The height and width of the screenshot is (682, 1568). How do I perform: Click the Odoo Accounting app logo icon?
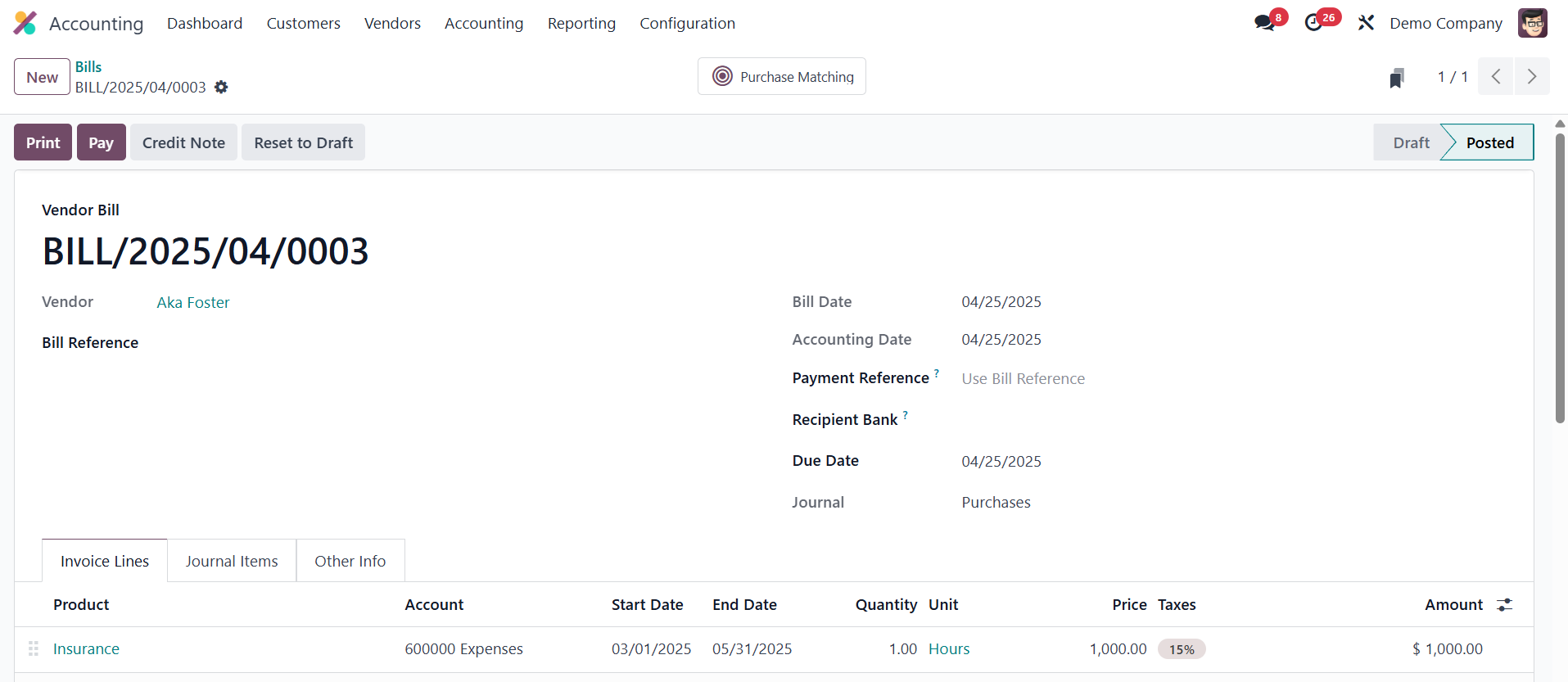[25, 23]
